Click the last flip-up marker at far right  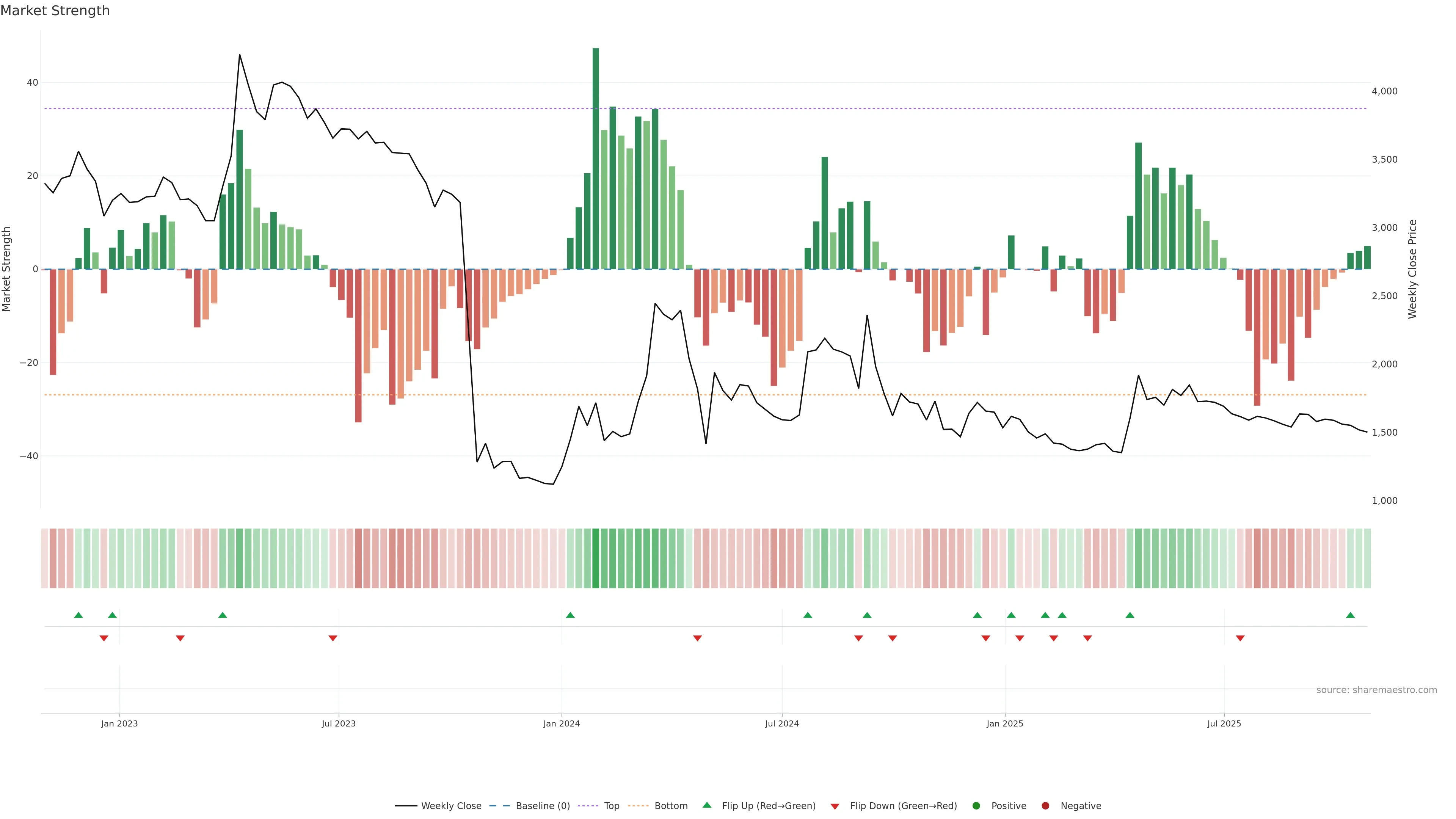pyautogui.click(x=1350, y=615)
